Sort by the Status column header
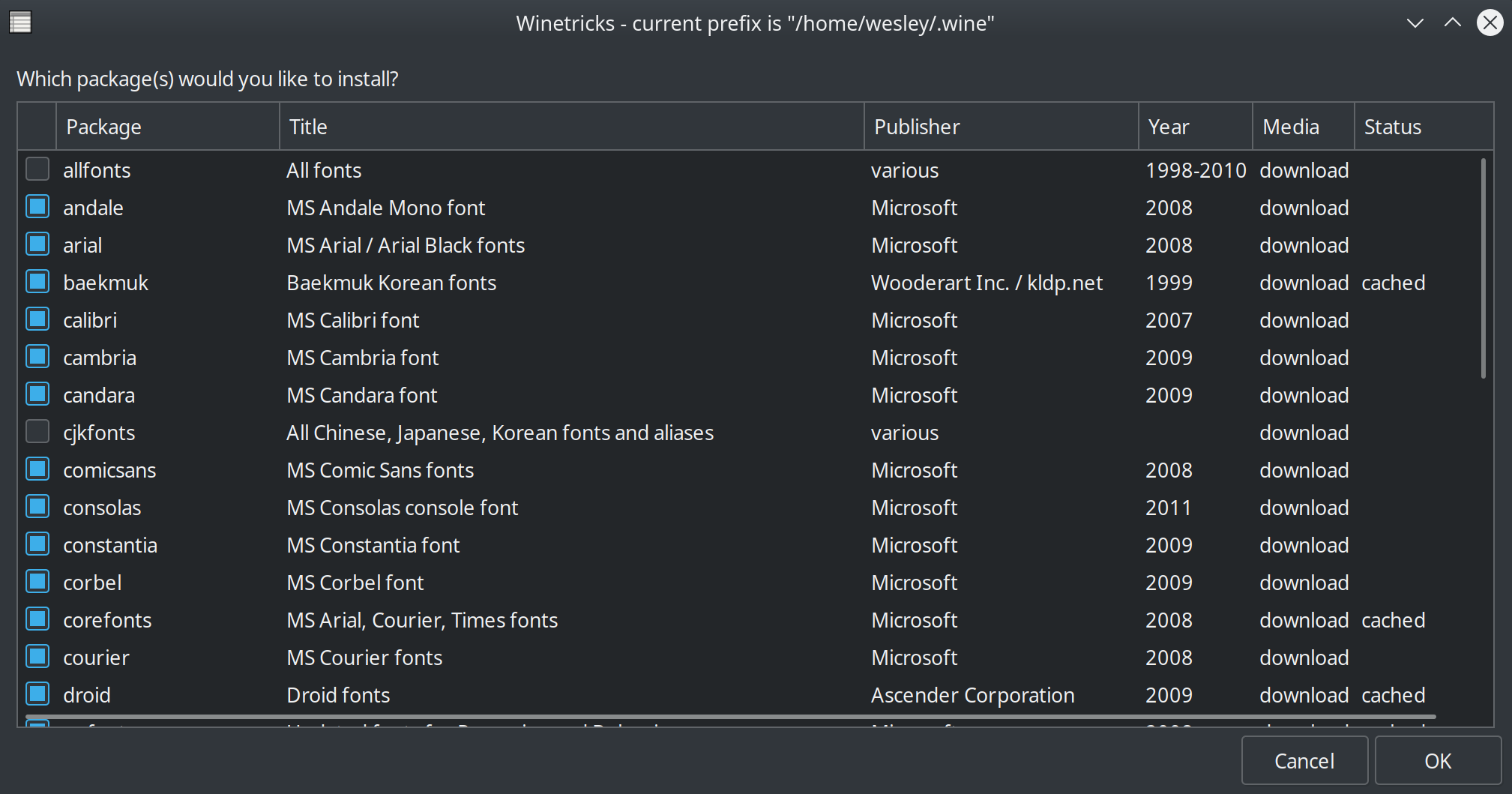The image size is (1512, 794). [x=1424, y=127]
